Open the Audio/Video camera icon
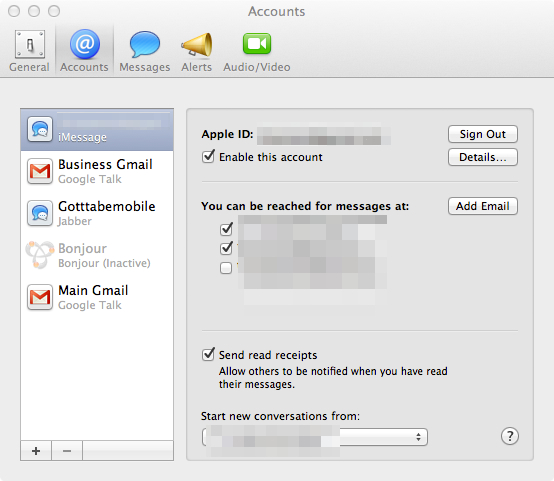This screenshot has width=554, height=481. pyautogui.click(x=257, y=44)
